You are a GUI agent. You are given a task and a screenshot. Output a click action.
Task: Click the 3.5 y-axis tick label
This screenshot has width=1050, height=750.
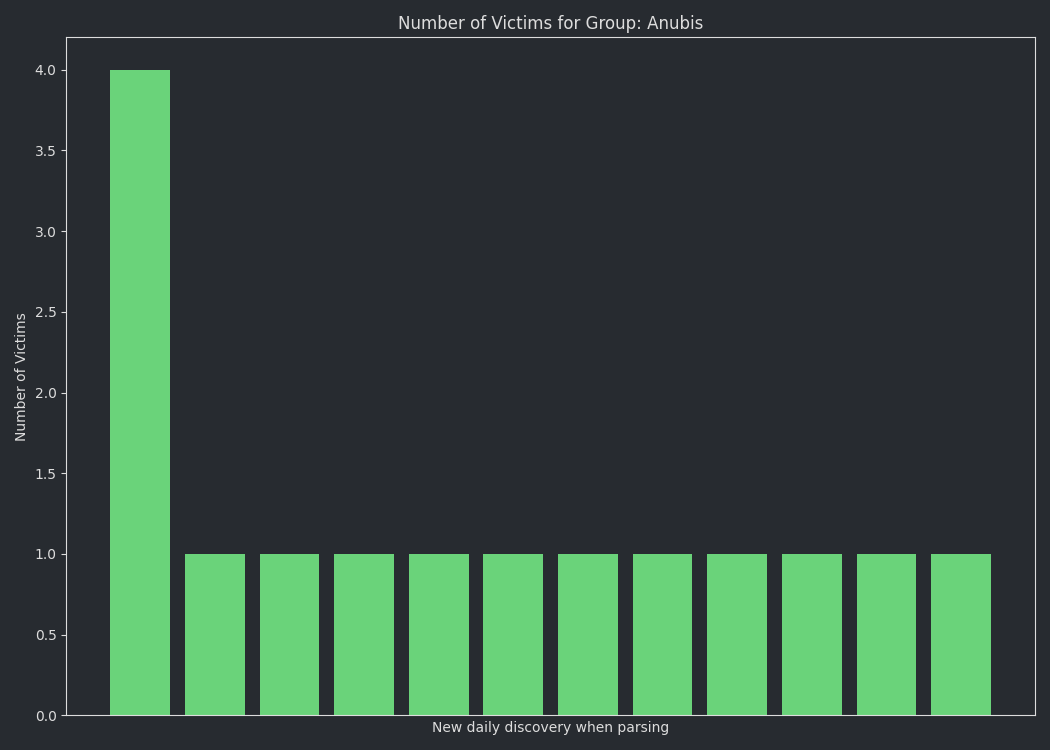pos(46,151)
